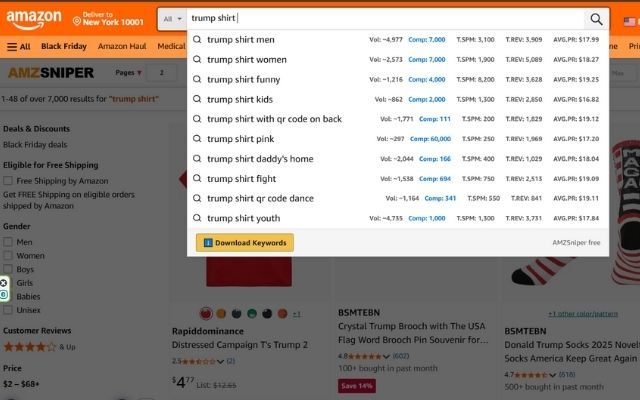Click the Download Keywords button
Screen dimensions: 640x400
click(x=245, y=243)
